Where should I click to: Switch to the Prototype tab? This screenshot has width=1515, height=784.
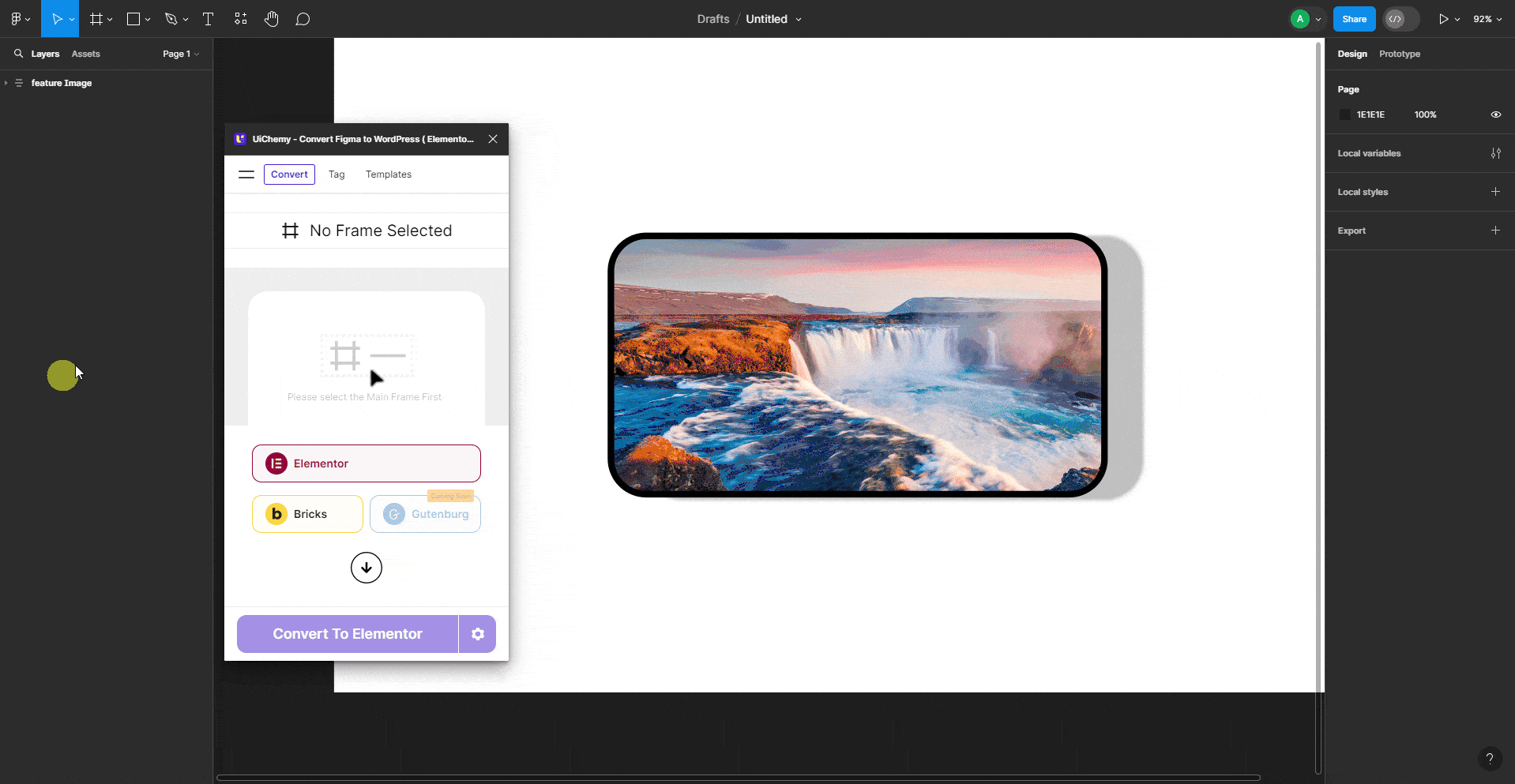tap(1399, 54)
